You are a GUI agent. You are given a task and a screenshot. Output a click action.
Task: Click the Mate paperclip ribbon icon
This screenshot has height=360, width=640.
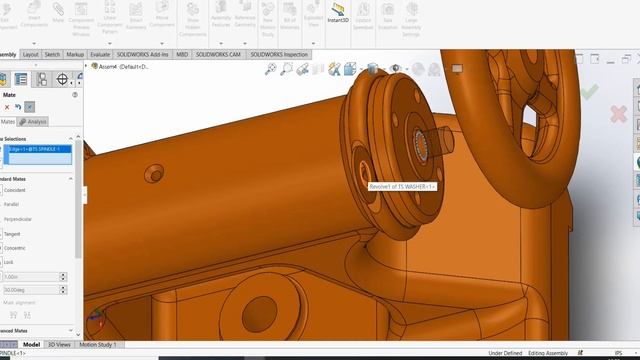click(x=58, y=12)
